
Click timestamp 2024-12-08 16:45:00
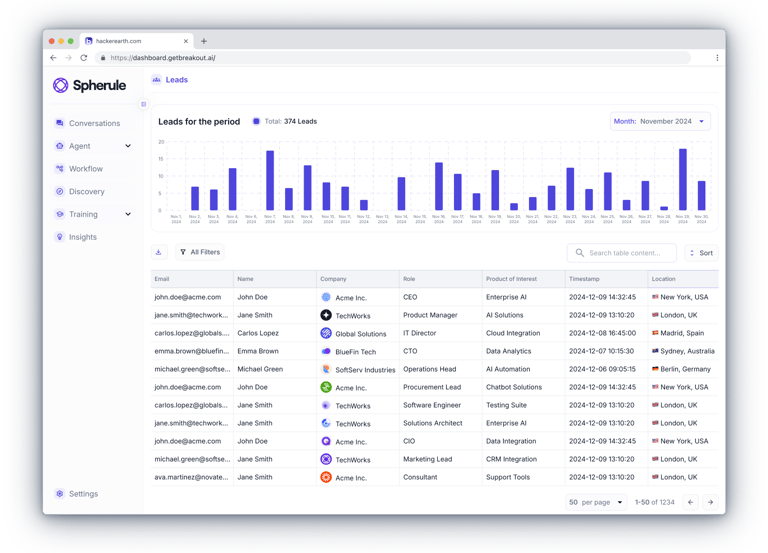click(602, 333)
